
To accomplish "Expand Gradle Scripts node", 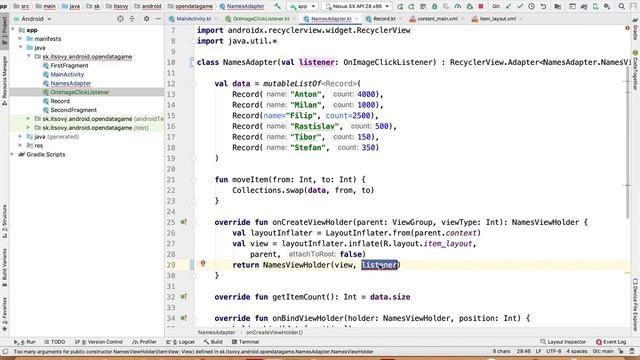I will (13, 154).
